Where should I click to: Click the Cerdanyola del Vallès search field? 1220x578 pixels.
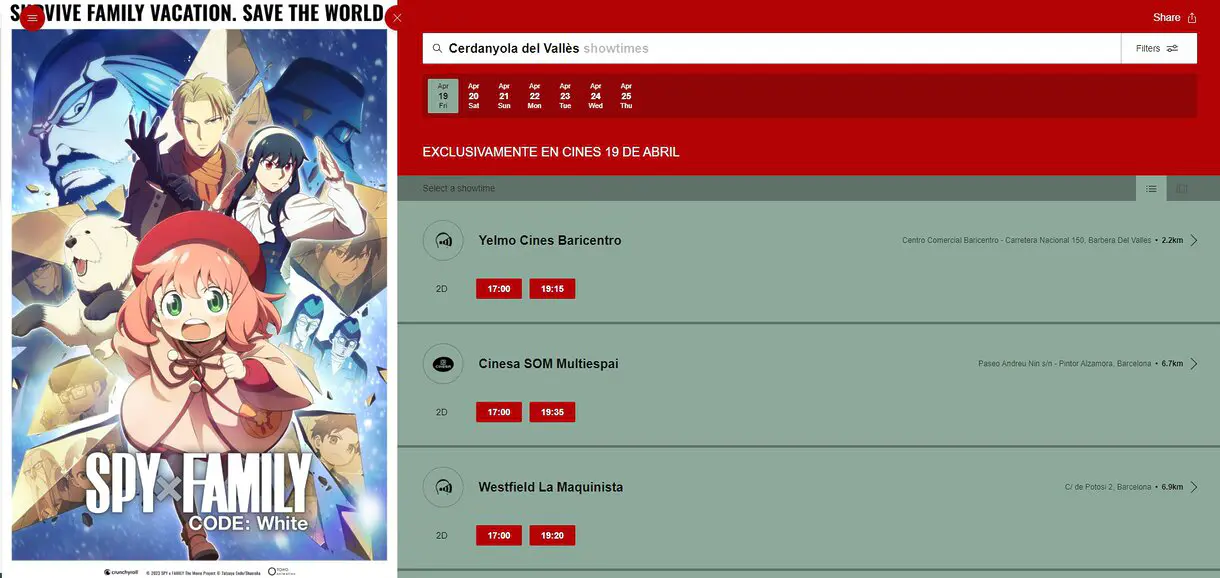point(772,48)
